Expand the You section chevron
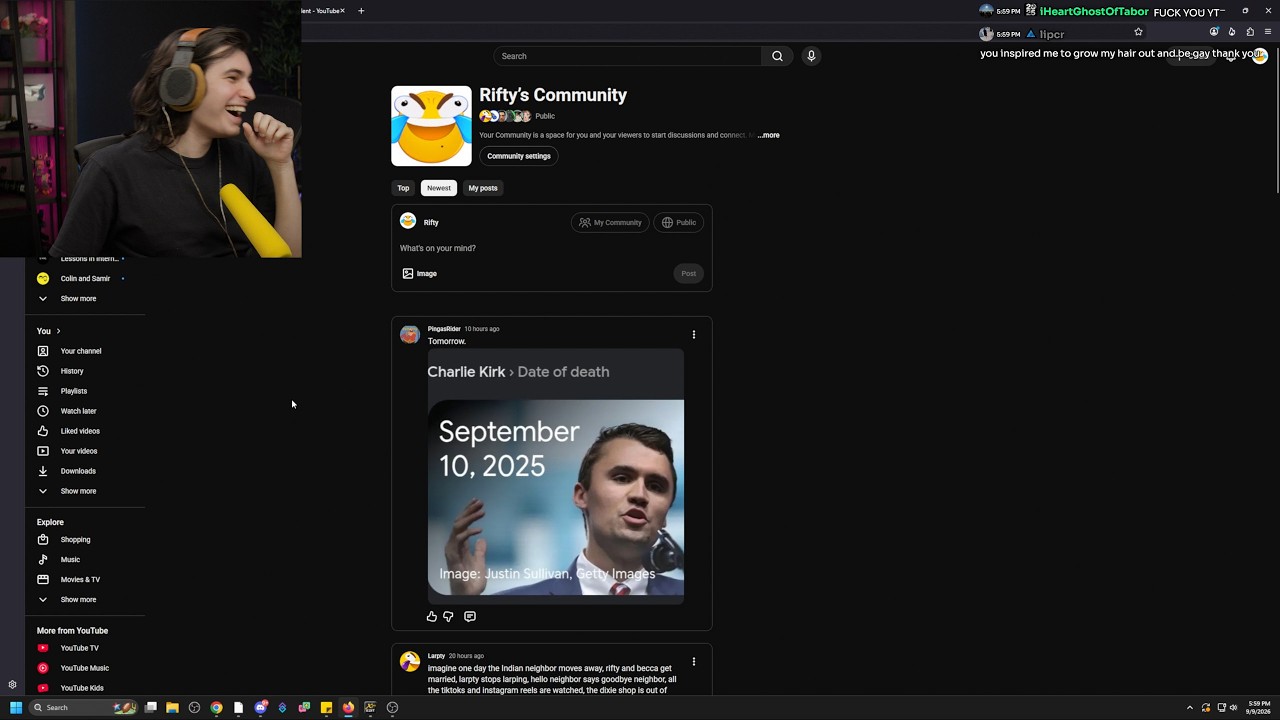1280x720 pixels. tap(58, 331)
